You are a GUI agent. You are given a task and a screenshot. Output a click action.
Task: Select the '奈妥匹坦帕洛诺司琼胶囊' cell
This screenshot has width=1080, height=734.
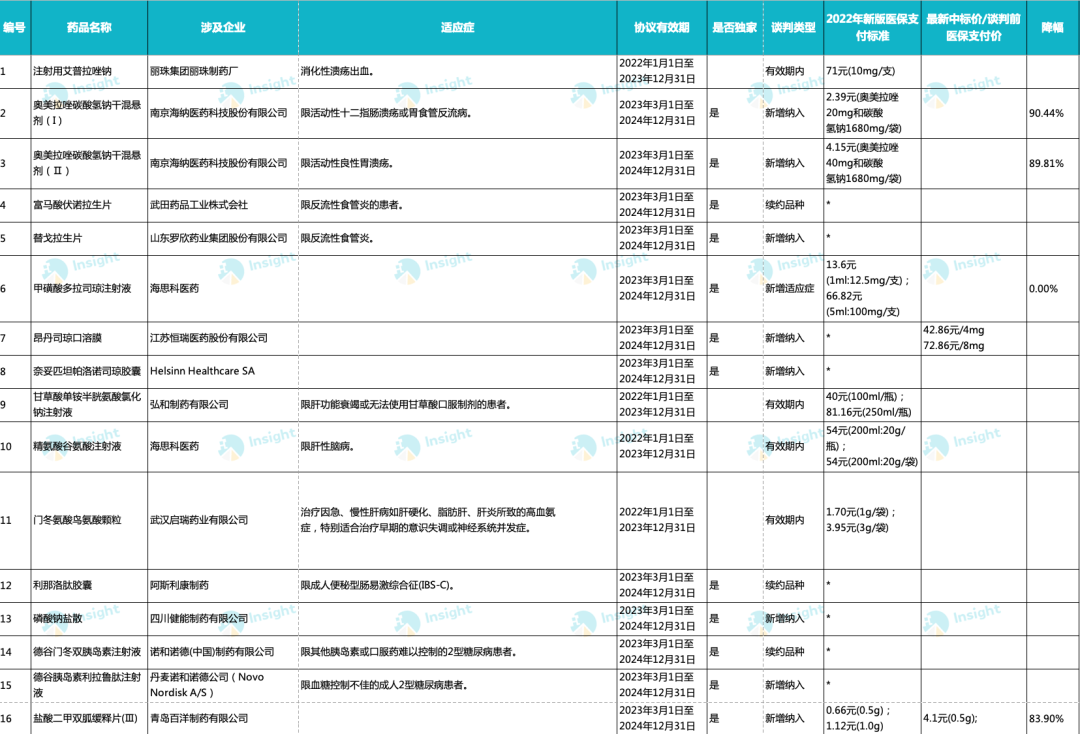[x=87, y=371]
